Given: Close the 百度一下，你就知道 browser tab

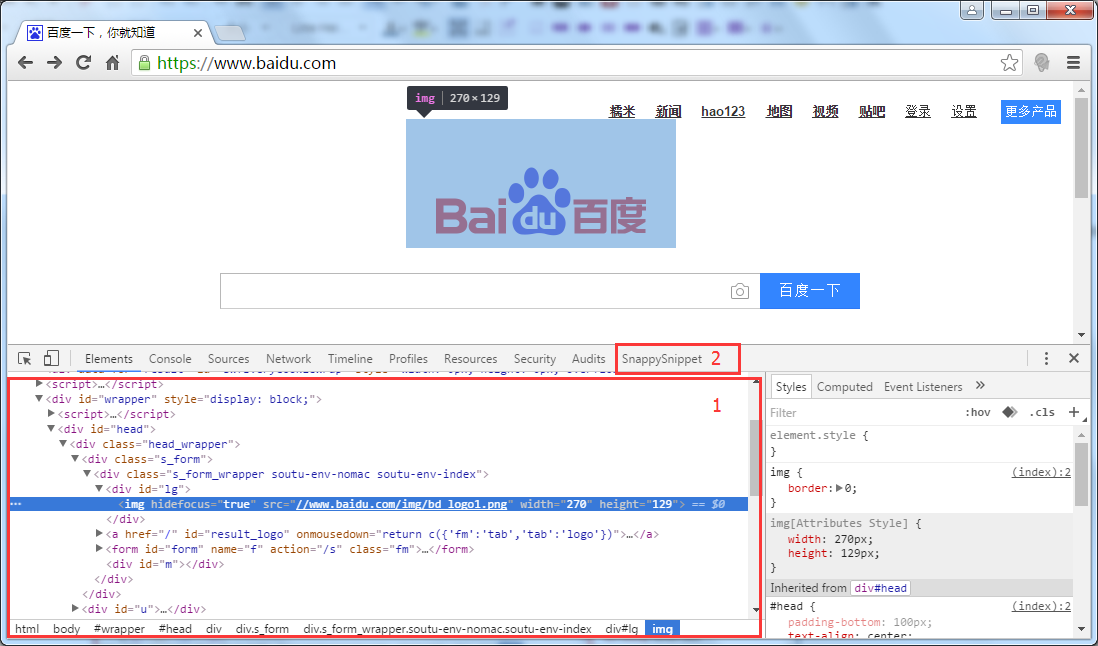Looking at the screenshot, I should pos(197,33).
